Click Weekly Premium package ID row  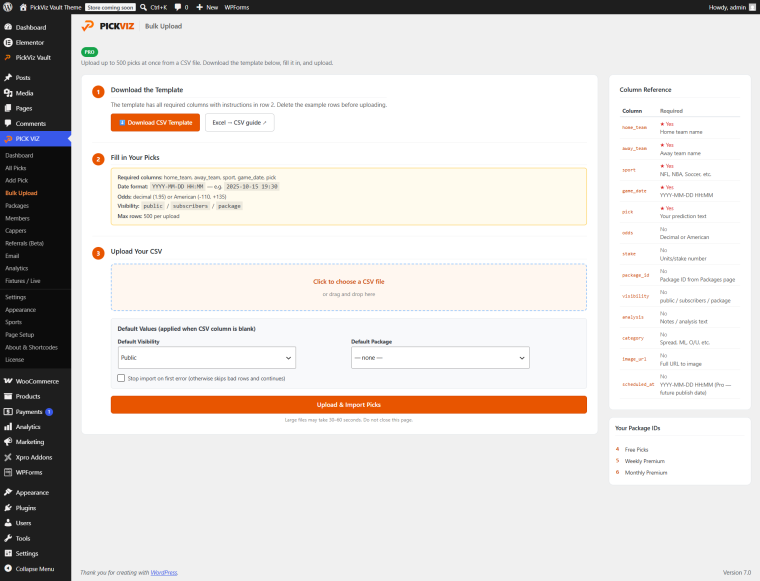(680, 461)
